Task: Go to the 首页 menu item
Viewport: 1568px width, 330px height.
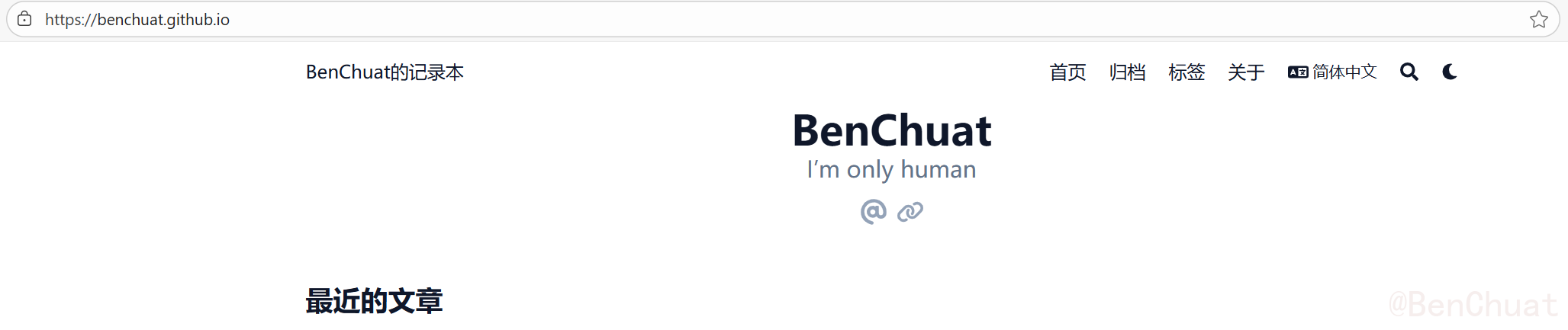Action: click(1067, 72)
